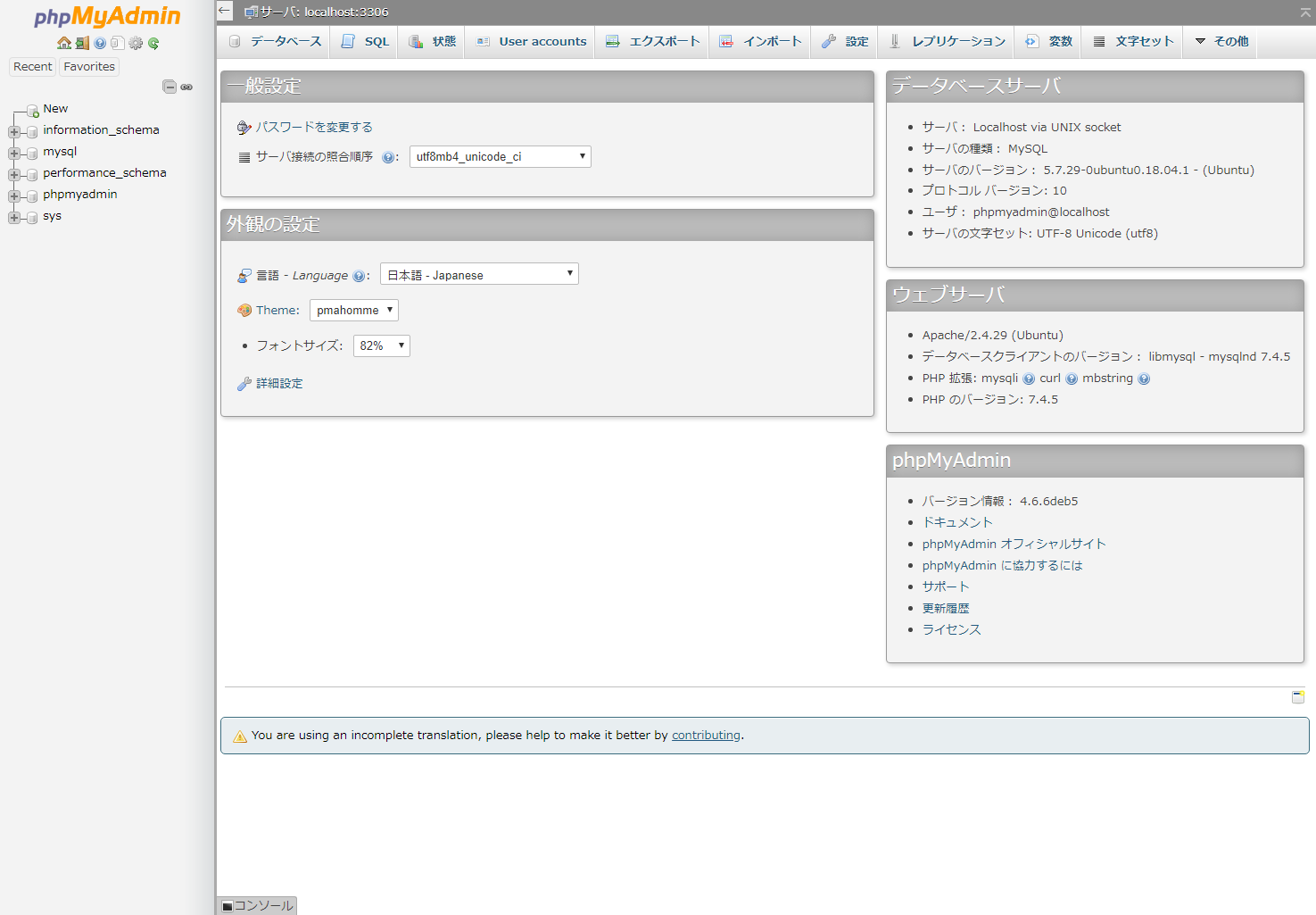The height and width of the screenshot is (915, 1316).
Task: Click the green reload navigation icon
Action: click(x=153, y=43)
